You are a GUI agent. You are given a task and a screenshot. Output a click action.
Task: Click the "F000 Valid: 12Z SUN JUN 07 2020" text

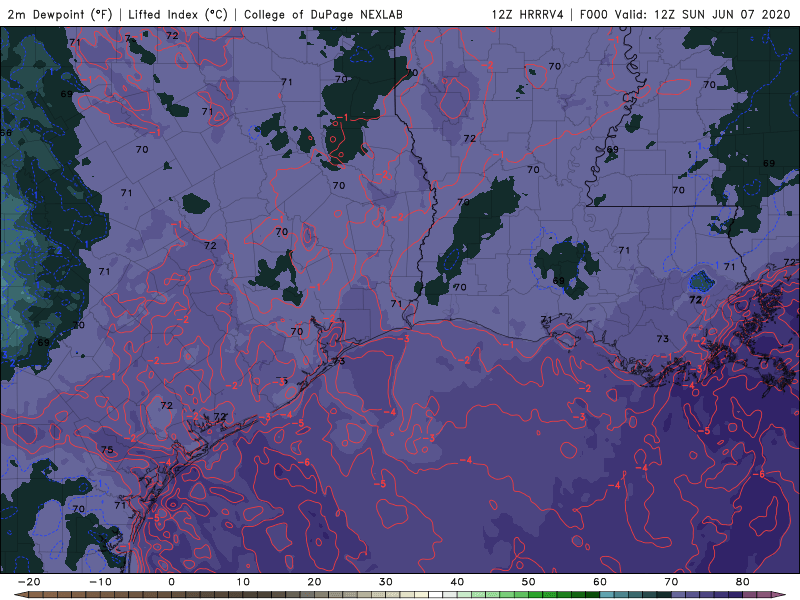[x=685, y=14]
